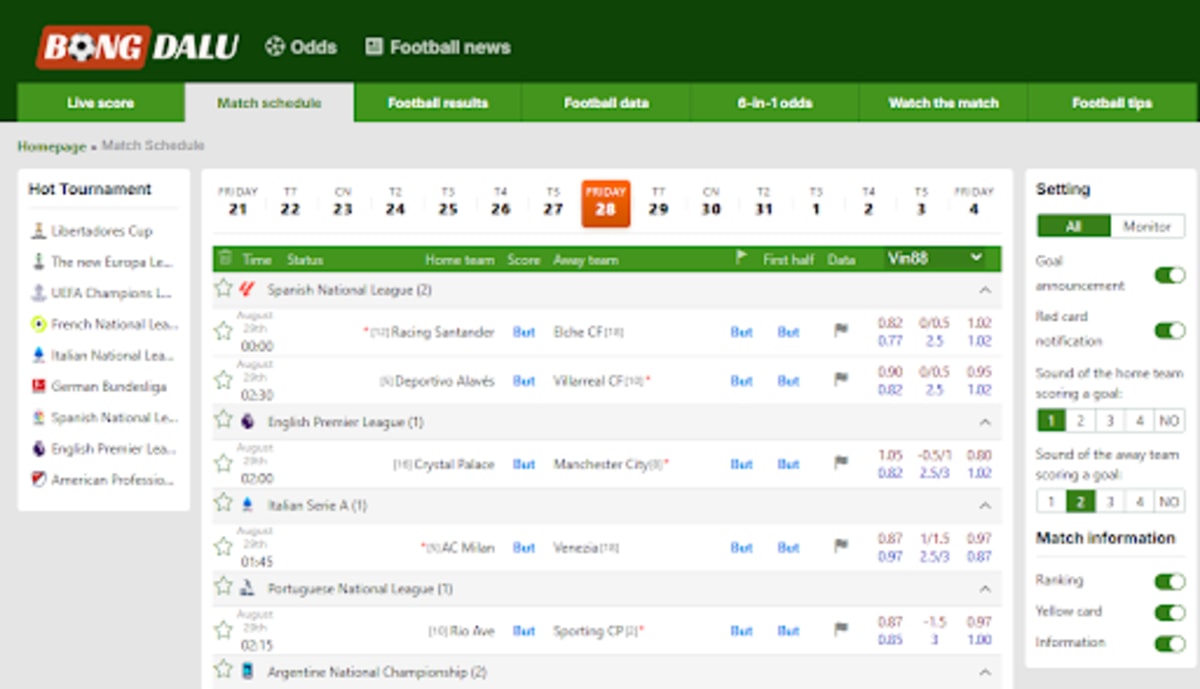Select the All settings button
1200x689 pixels.
(x=1074, y=227)
